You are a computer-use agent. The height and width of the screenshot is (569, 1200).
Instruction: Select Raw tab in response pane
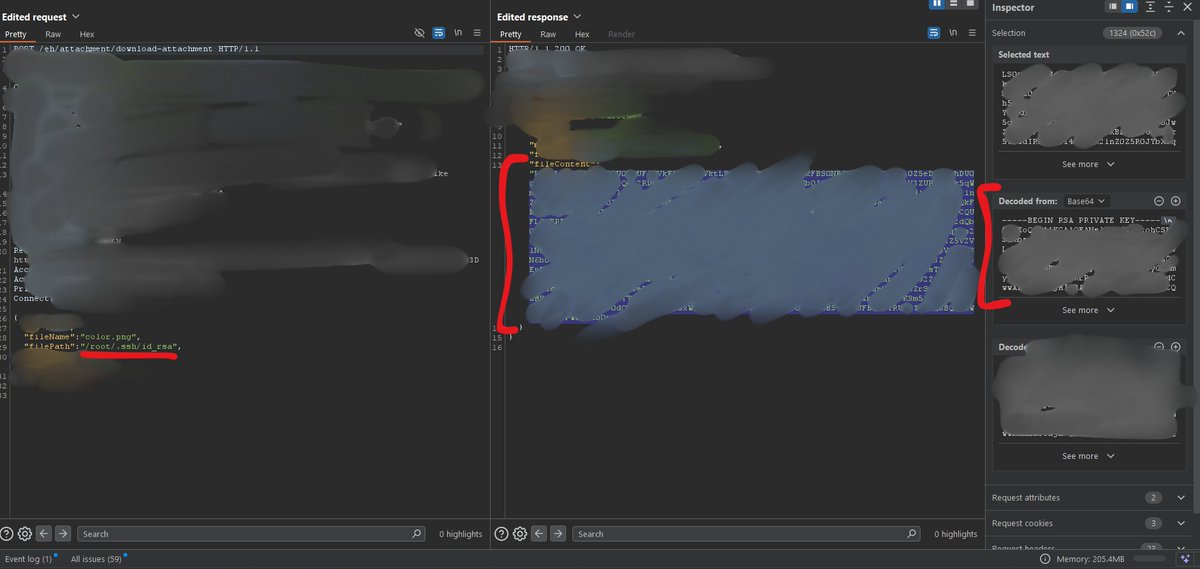coord(548,34)
